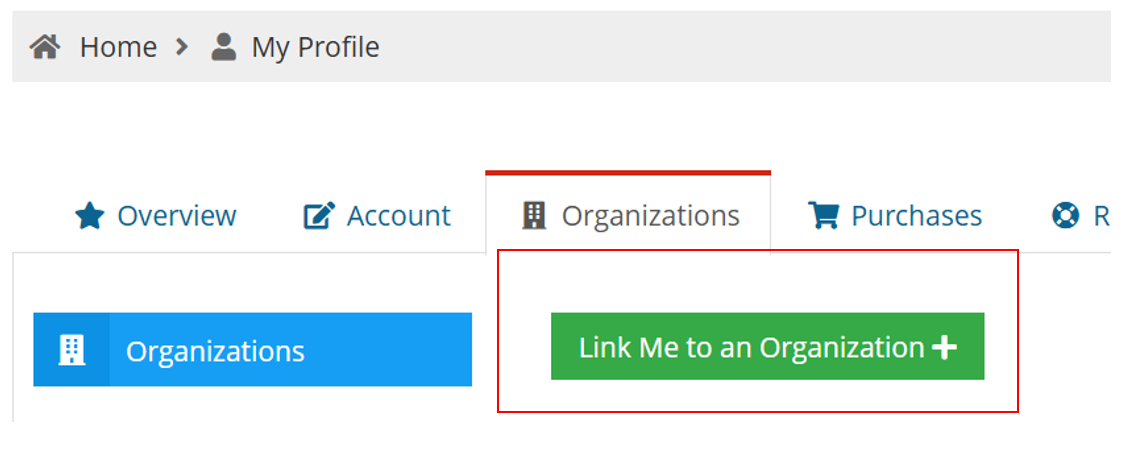The width and height of the screenshot is (1130, 449).
Task: Click the white building icon in the blue sidebar
Action: [x=71, y=350]
